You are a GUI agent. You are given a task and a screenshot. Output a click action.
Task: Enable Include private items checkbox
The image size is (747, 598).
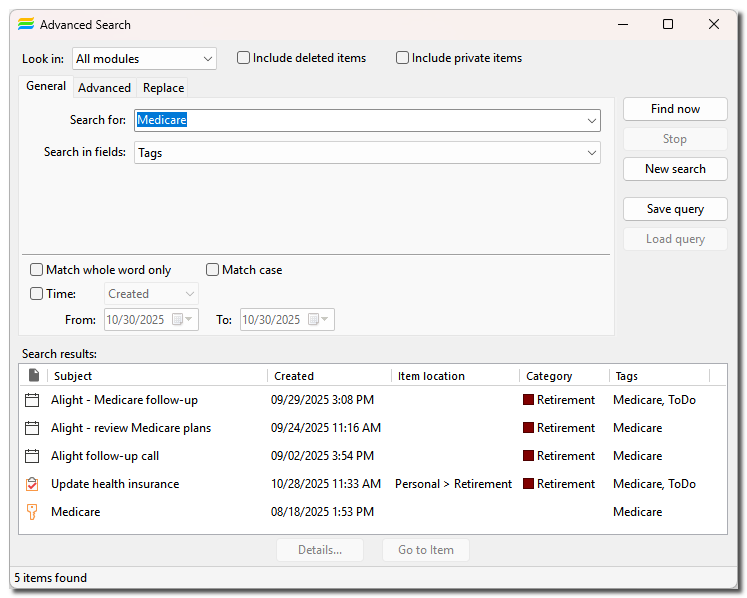pyautogui.click(x=402, y=58)
